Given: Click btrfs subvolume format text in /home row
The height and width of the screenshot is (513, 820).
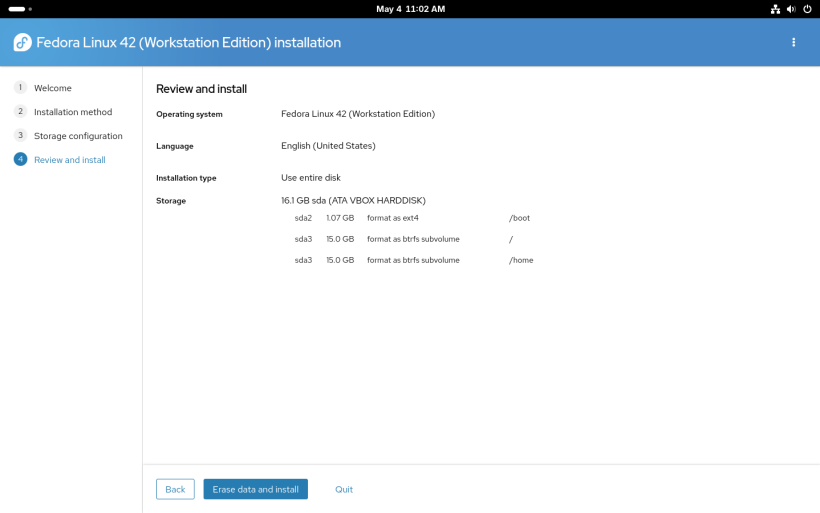Looking at the screenshot, I should pyautogui.click(x=413, y=260).
